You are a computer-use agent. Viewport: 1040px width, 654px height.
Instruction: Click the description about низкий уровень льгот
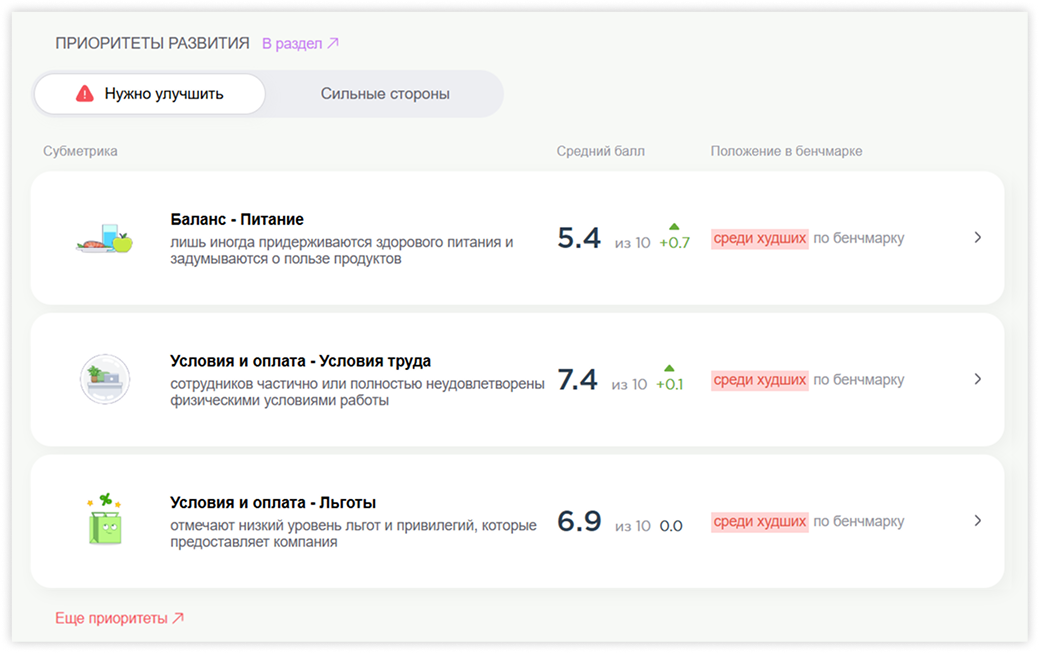coord(354,534)
